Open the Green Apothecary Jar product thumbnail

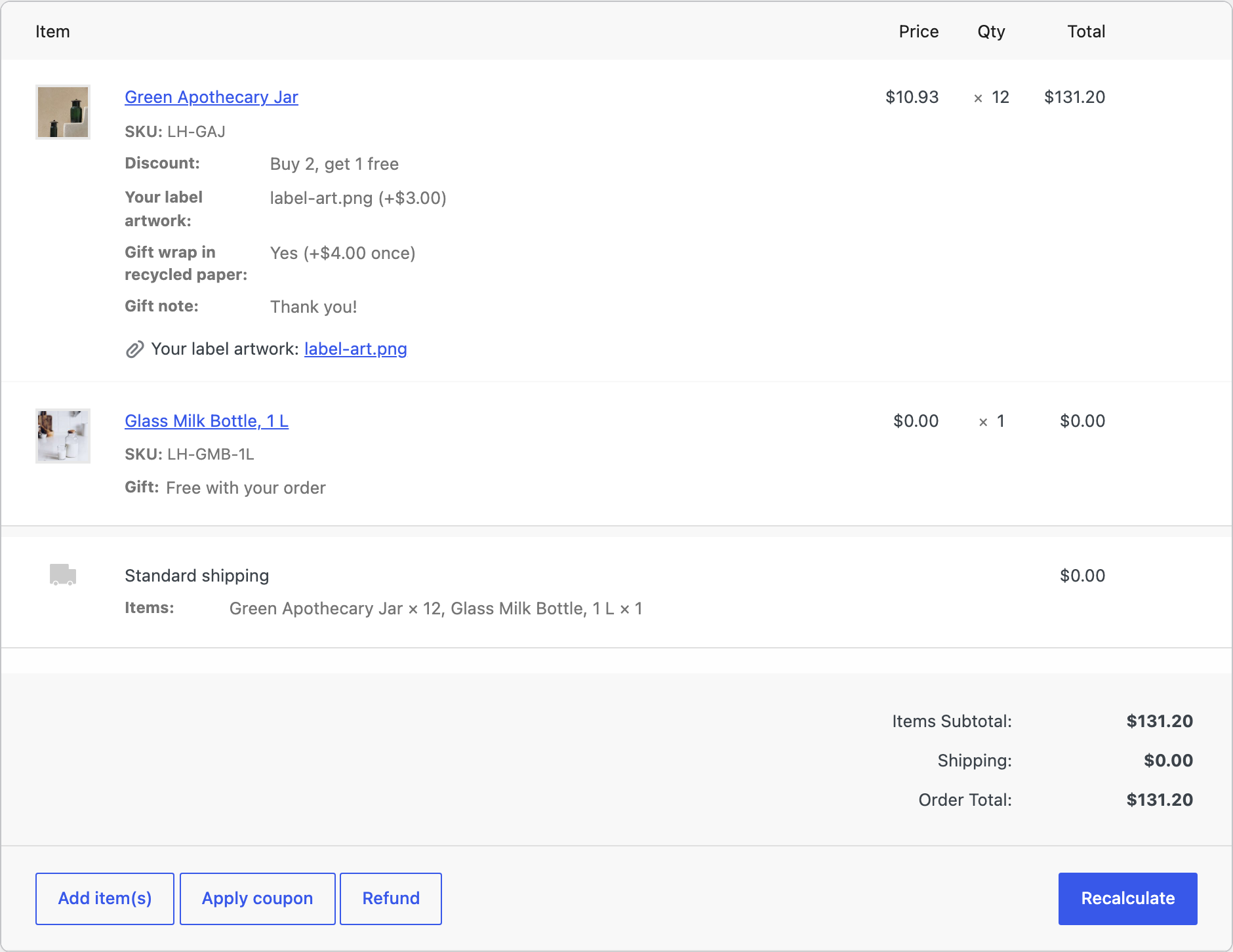pyautogui.click(x=63, y=112)
